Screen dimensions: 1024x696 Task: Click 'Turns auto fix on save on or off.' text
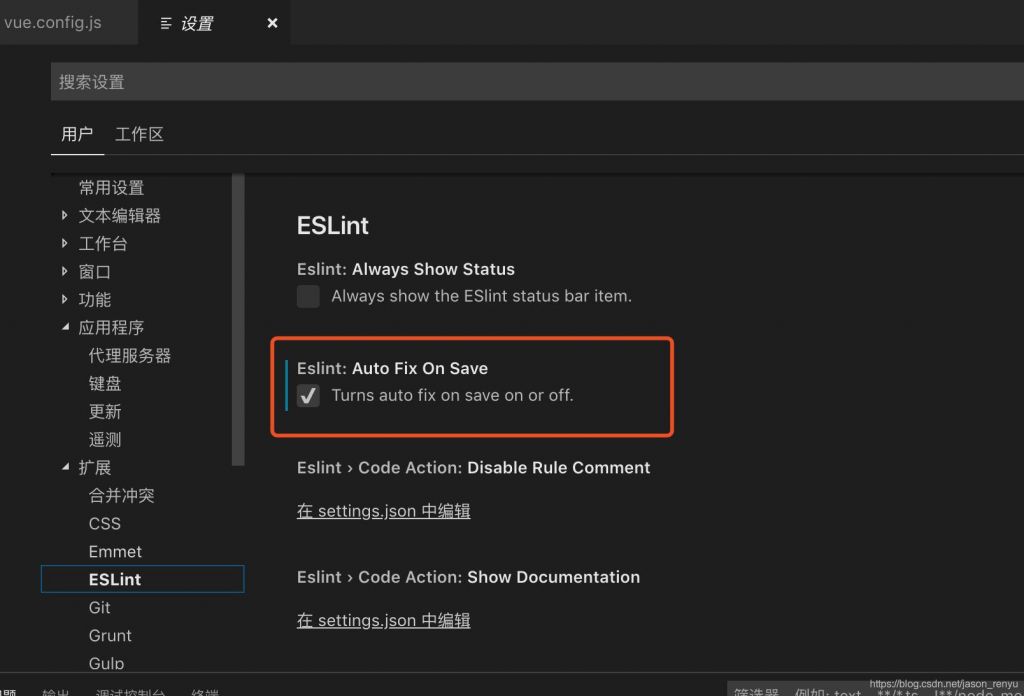click(x=453, y=396)
